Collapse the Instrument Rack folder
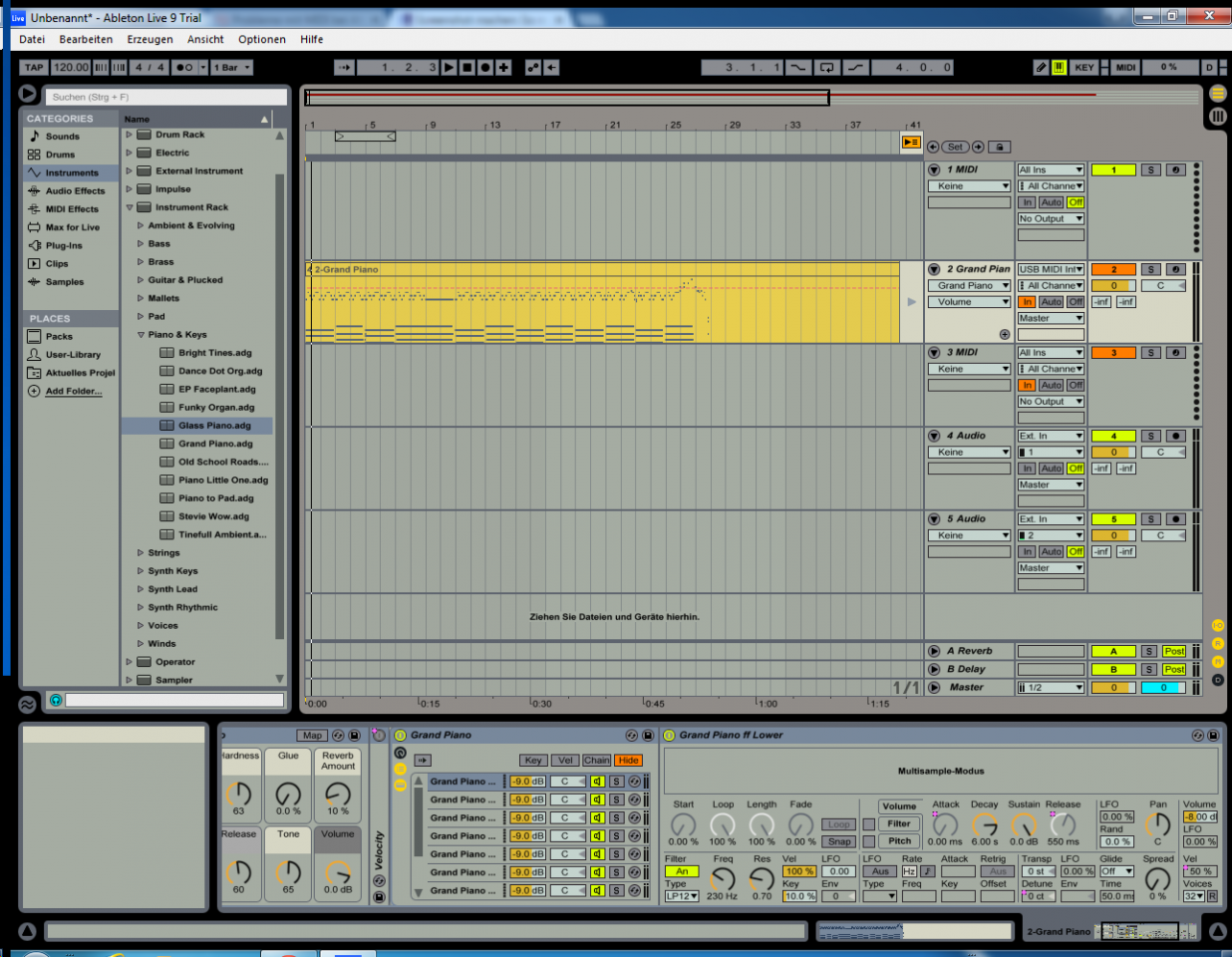 pos(129,207)
